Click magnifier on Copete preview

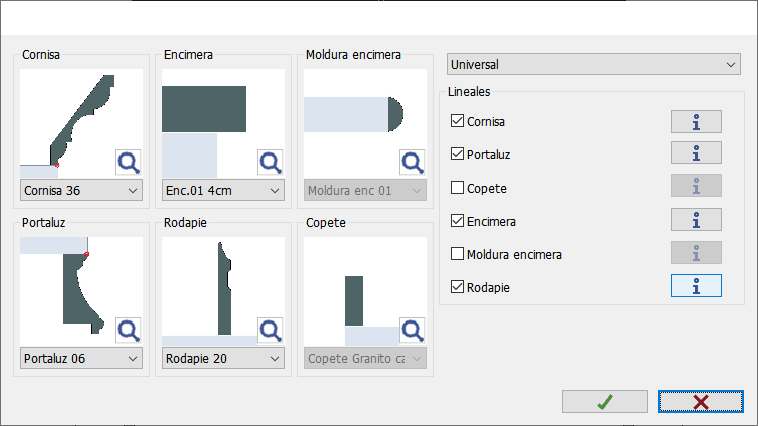[x=412, y=330]
